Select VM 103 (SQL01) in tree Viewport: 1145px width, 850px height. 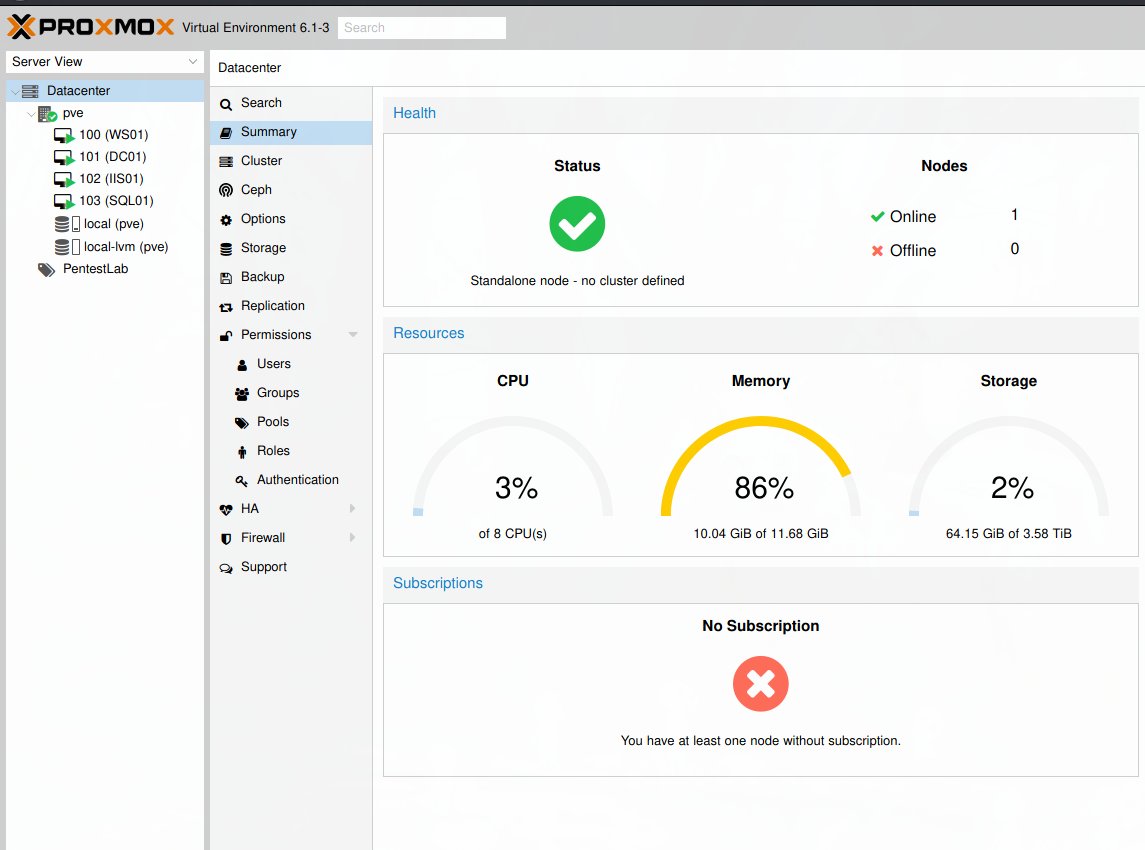104,201
